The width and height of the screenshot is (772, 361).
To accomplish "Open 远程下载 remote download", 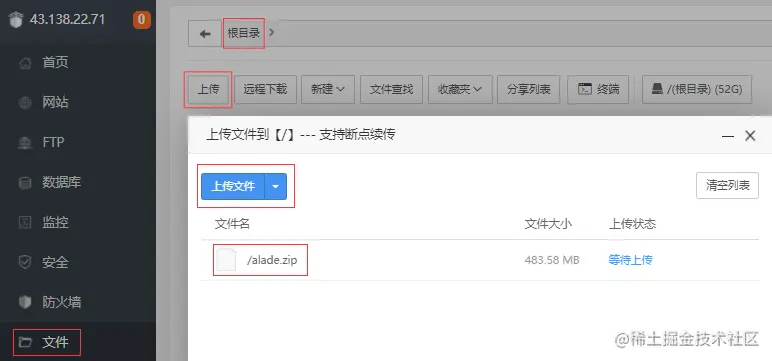I will coord(265,89).
